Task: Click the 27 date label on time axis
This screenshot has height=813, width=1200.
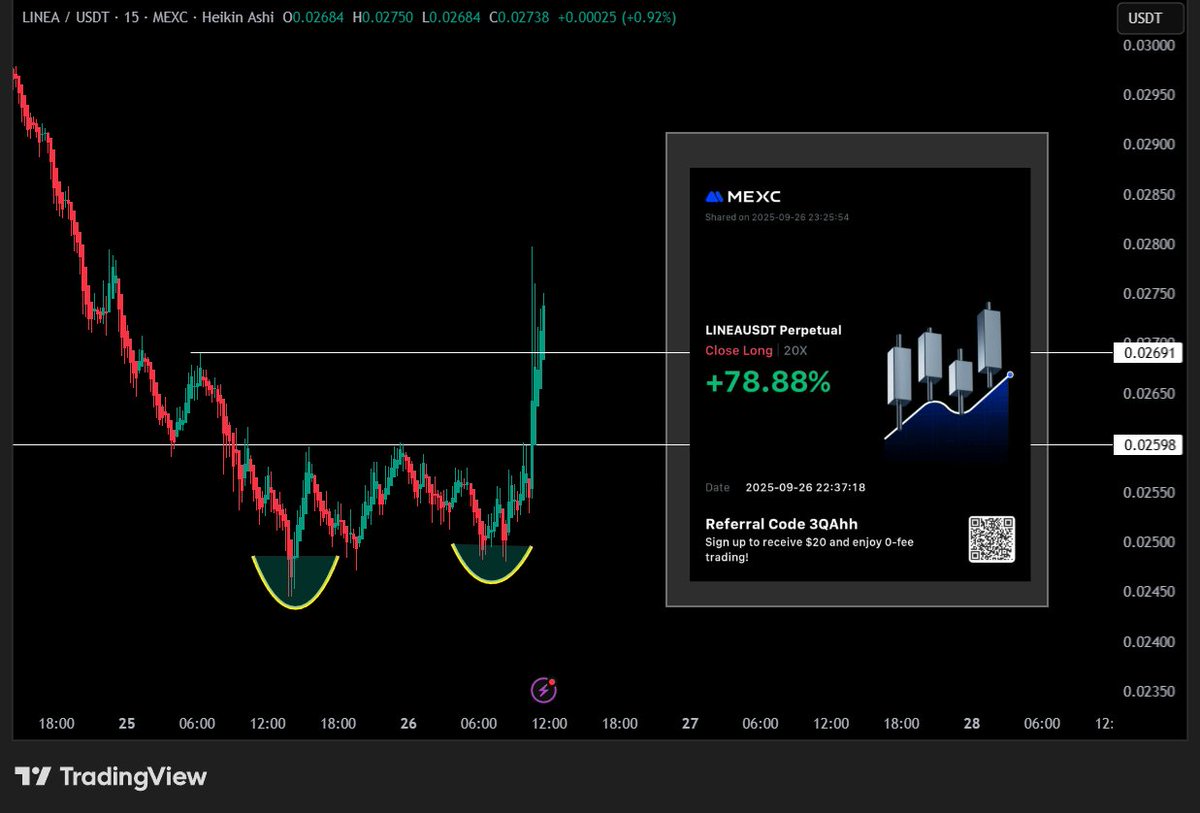Action: 690,723
